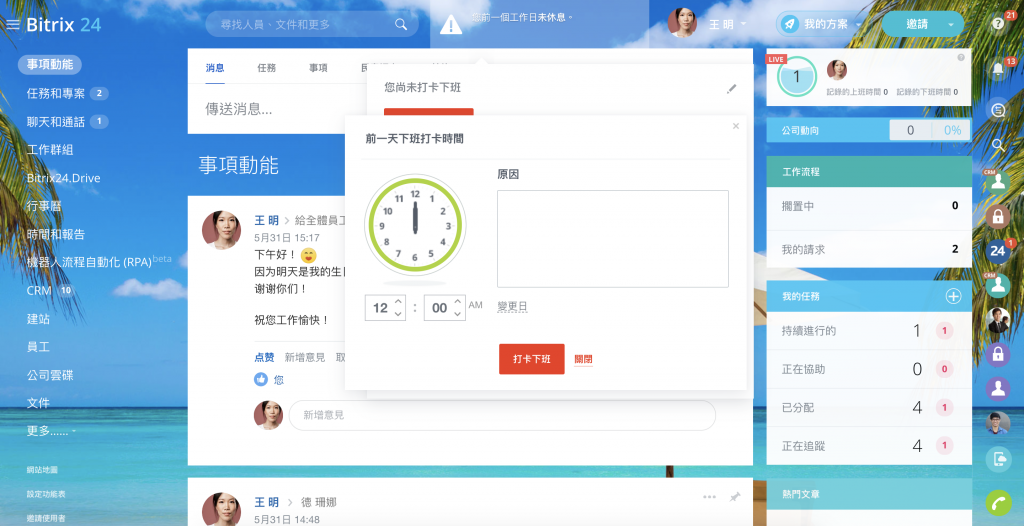Click the 變更日 link
The height and width of the screenshot is (526, 1024).
tap(512, 306)
